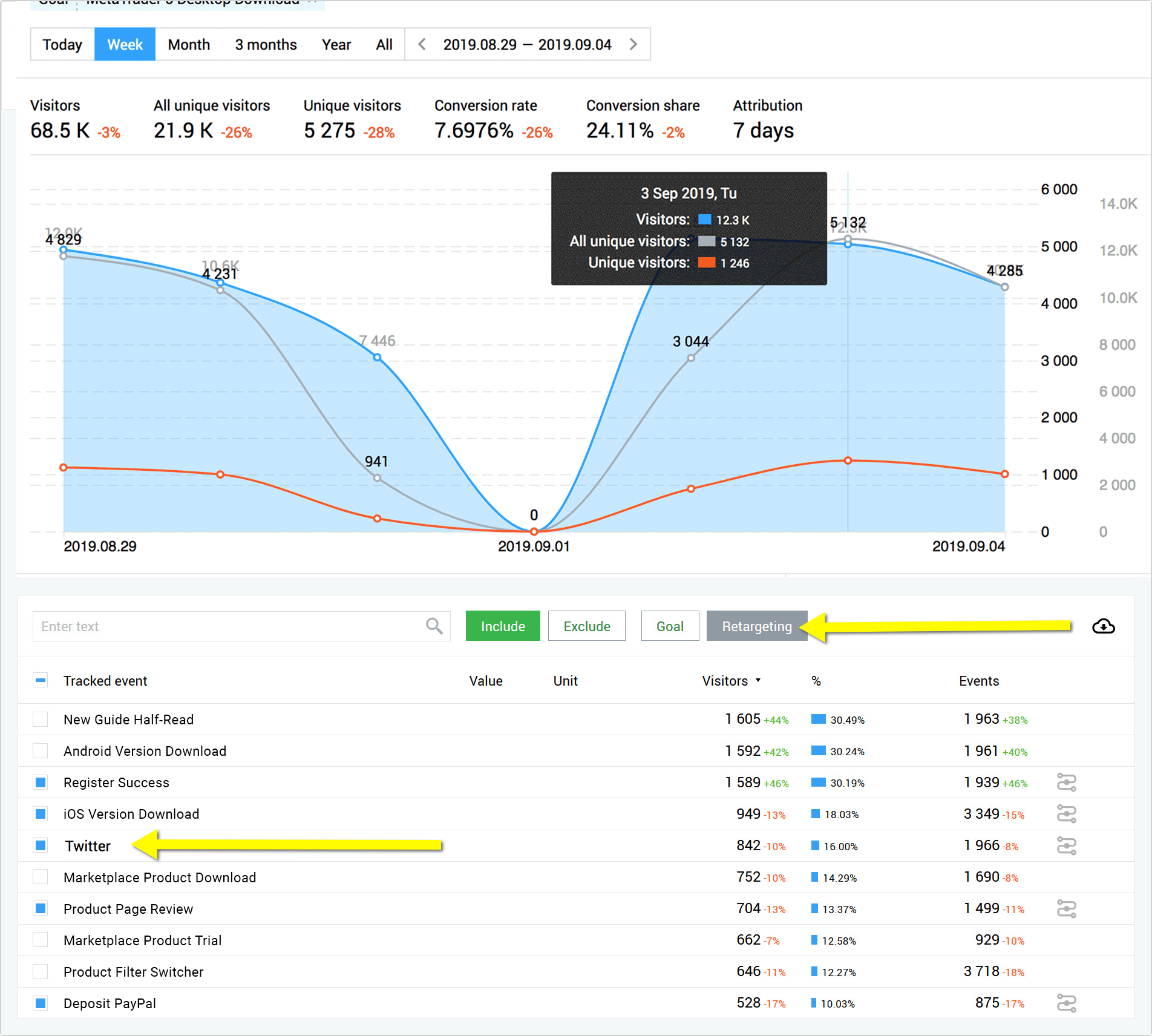
Task: Focus the Enter text search field
Action: [x=230, y=626]
